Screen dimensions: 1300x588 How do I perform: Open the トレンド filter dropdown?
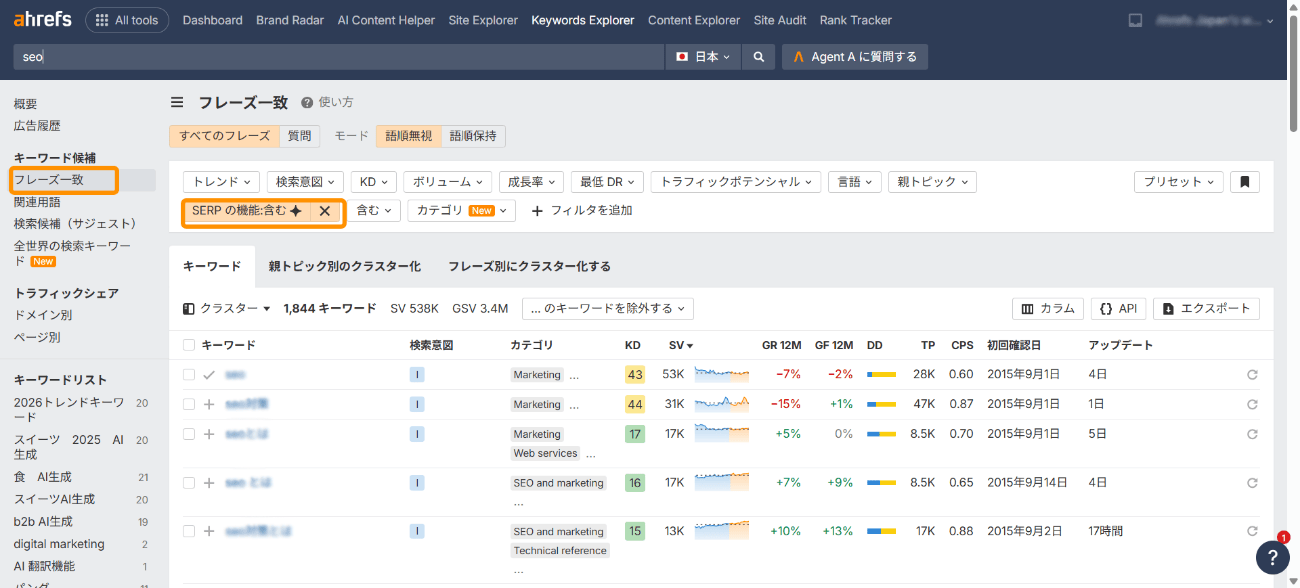tap(221, 182)
